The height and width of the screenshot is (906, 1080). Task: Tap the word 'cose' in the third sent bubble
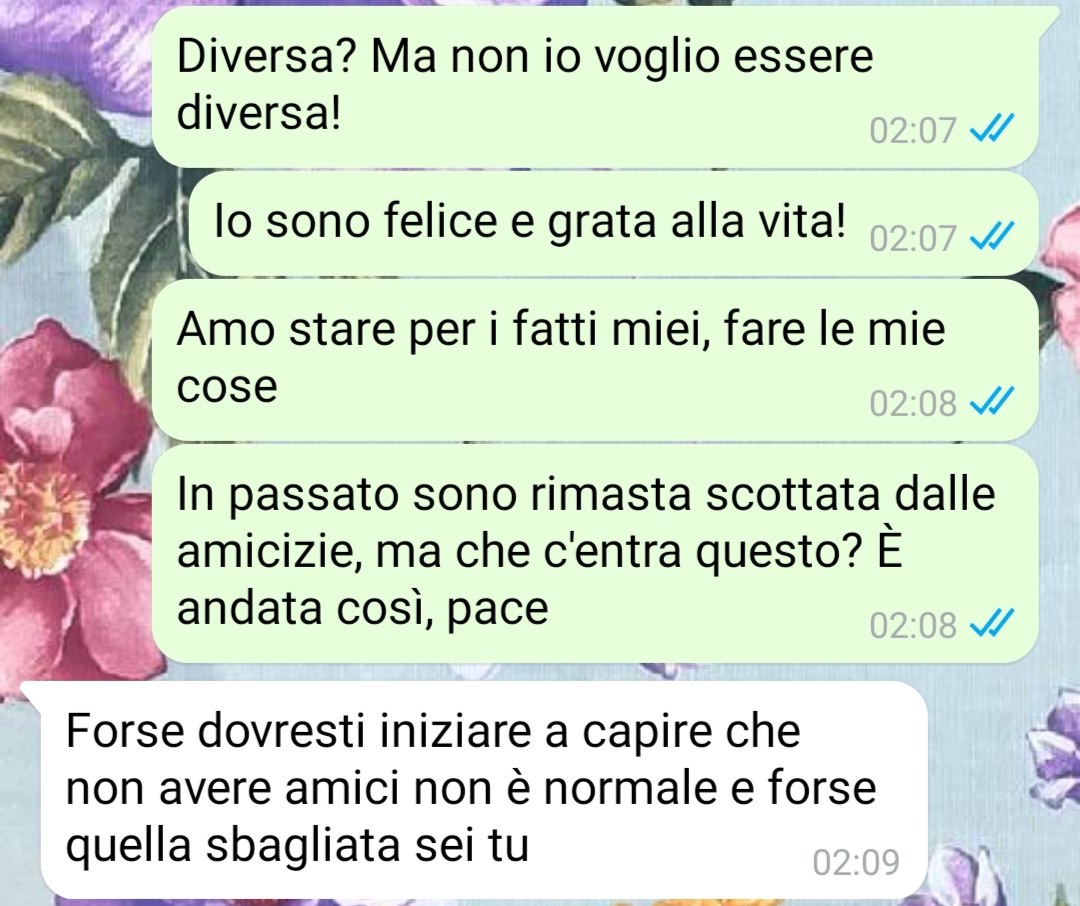tap(227, 387)
